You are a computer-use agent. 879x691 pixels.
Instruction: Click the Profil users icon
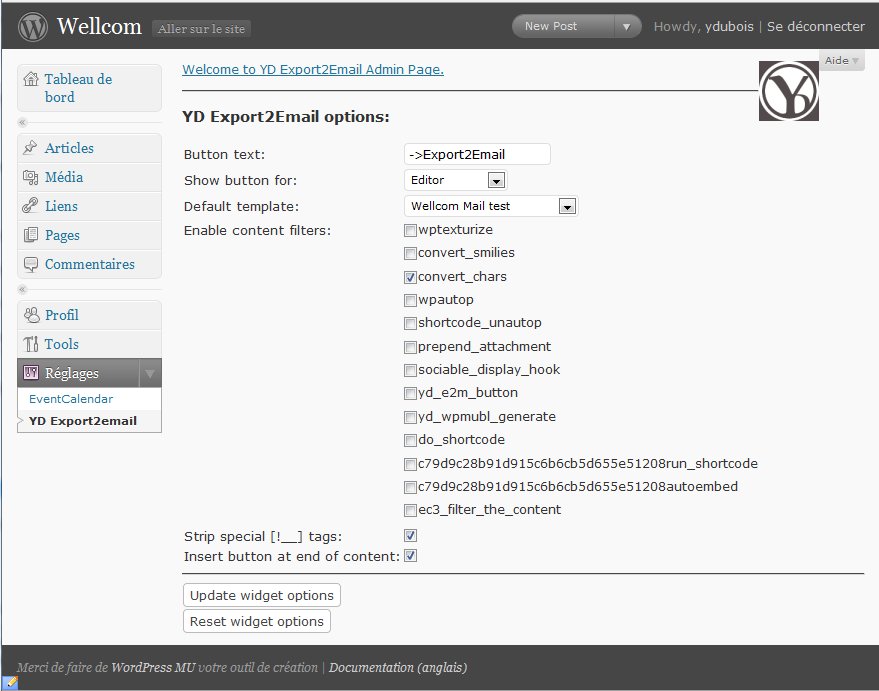(x=31, y=315)
